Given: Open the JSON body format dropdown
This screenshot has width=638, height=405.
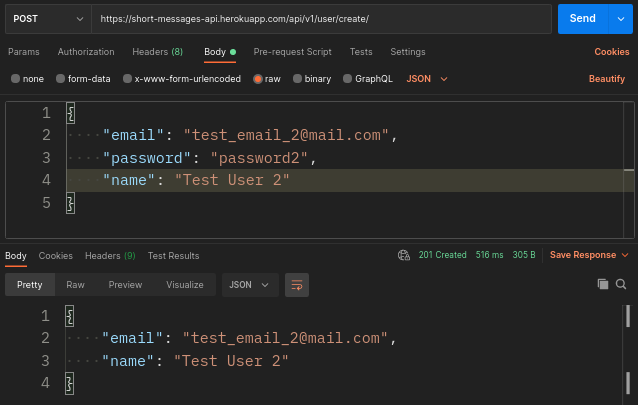Looking at the screenshot, I should coord(427,79).
